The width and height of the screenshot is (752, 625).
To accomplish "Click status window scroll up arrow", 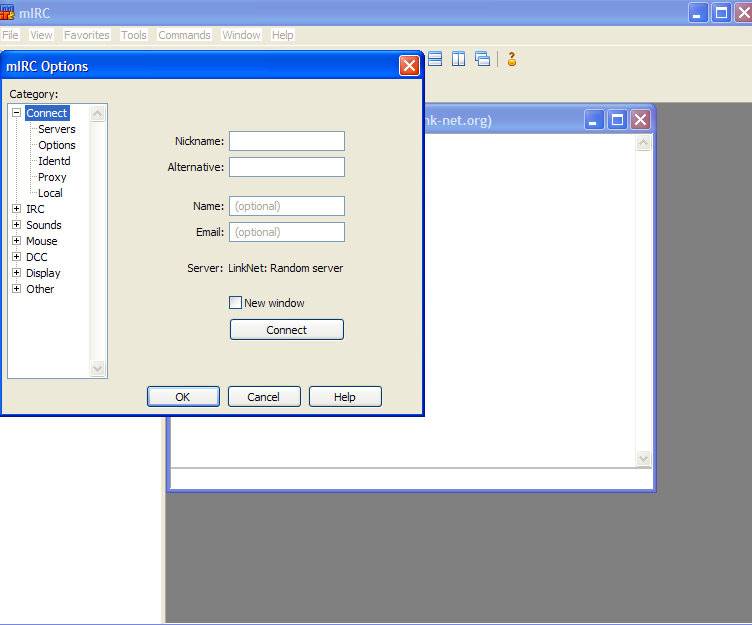I will click(643, 142).
